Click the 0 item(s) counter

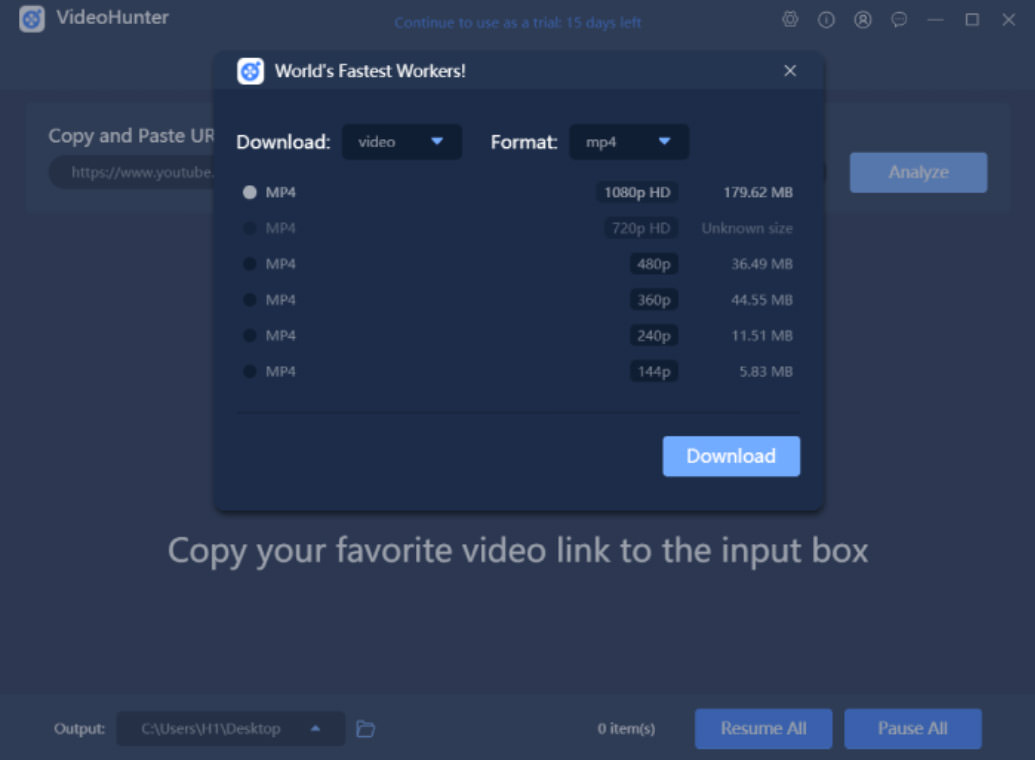coord(626,728)
